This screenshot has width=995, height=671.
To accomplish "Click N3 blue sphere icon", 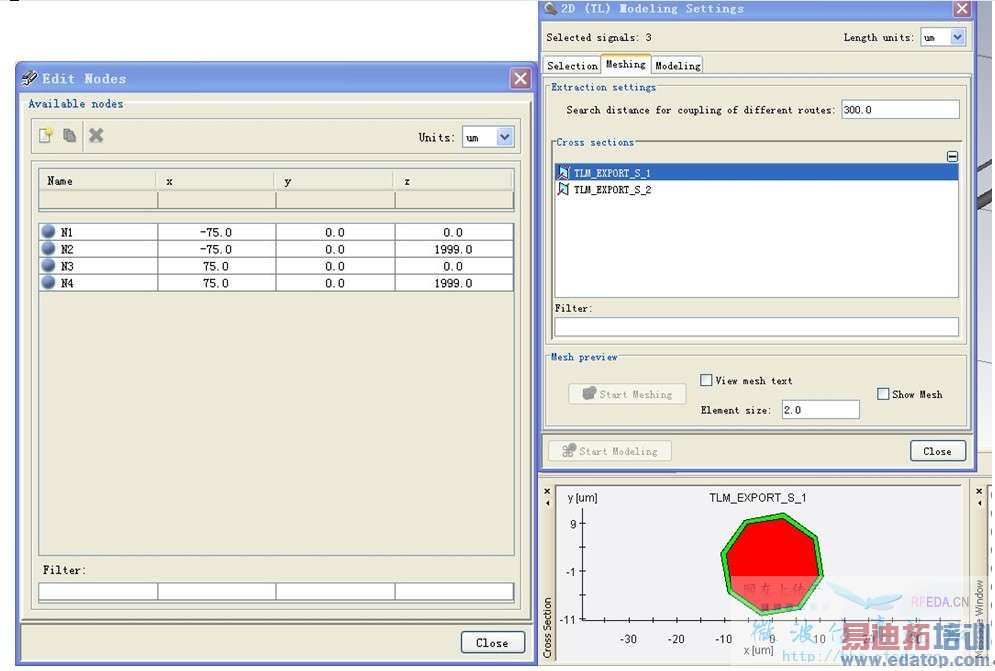I will point(48,265).
